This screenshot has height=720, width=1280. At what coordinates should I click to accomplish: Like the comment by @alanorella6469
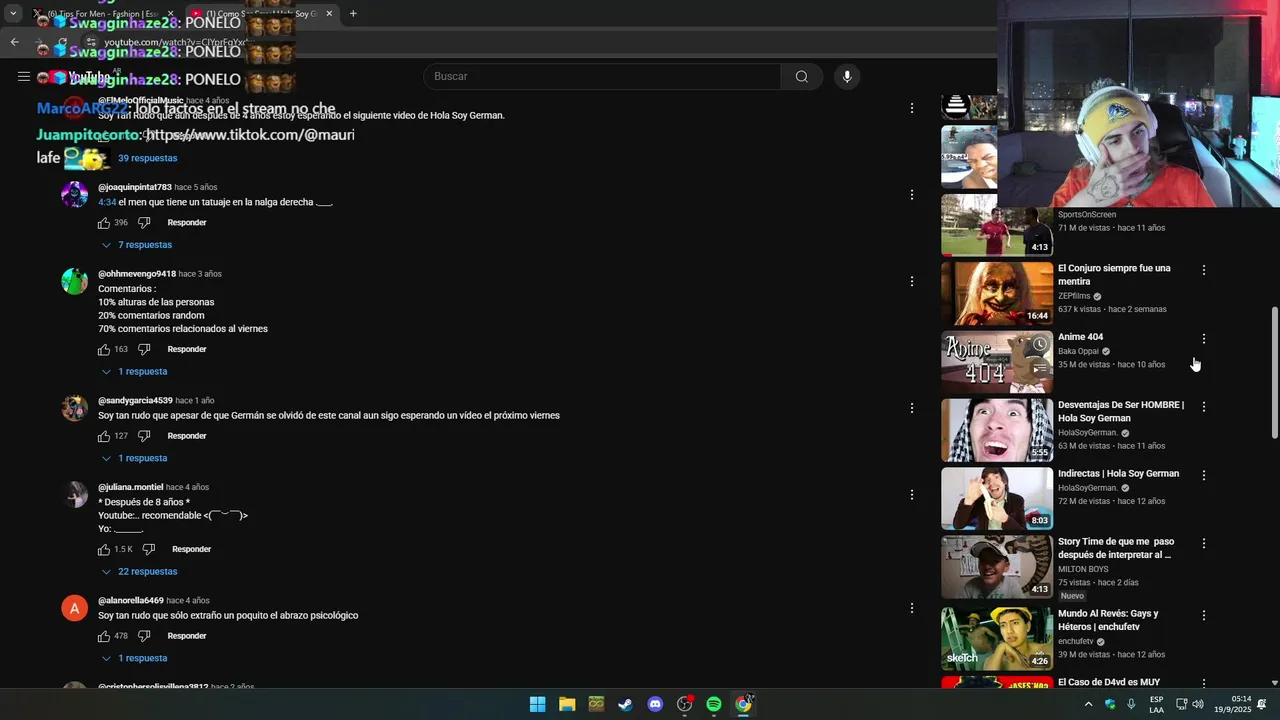coord(104,636)
